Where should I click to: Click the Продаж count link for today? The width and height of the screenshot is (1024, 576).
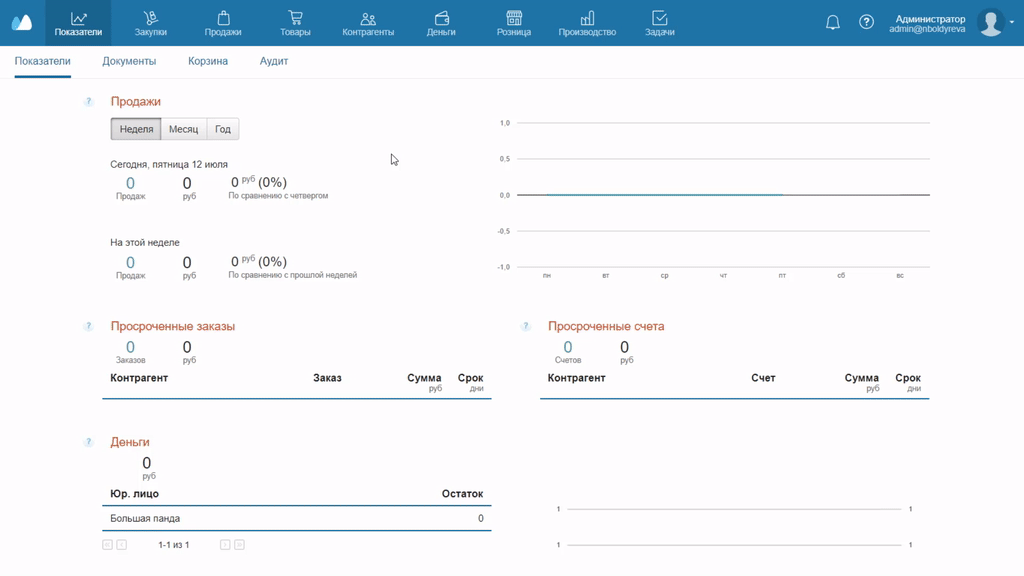pyautogui.click(x=130, y=184)
